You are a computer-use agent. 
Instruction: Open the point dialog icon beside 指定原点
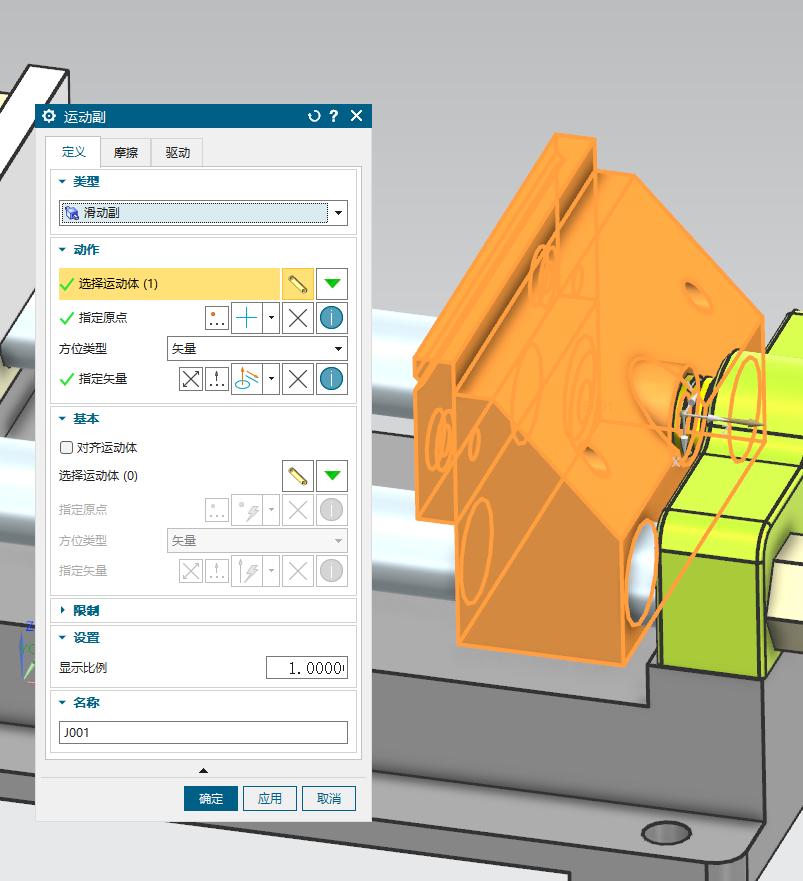point(217,318)
